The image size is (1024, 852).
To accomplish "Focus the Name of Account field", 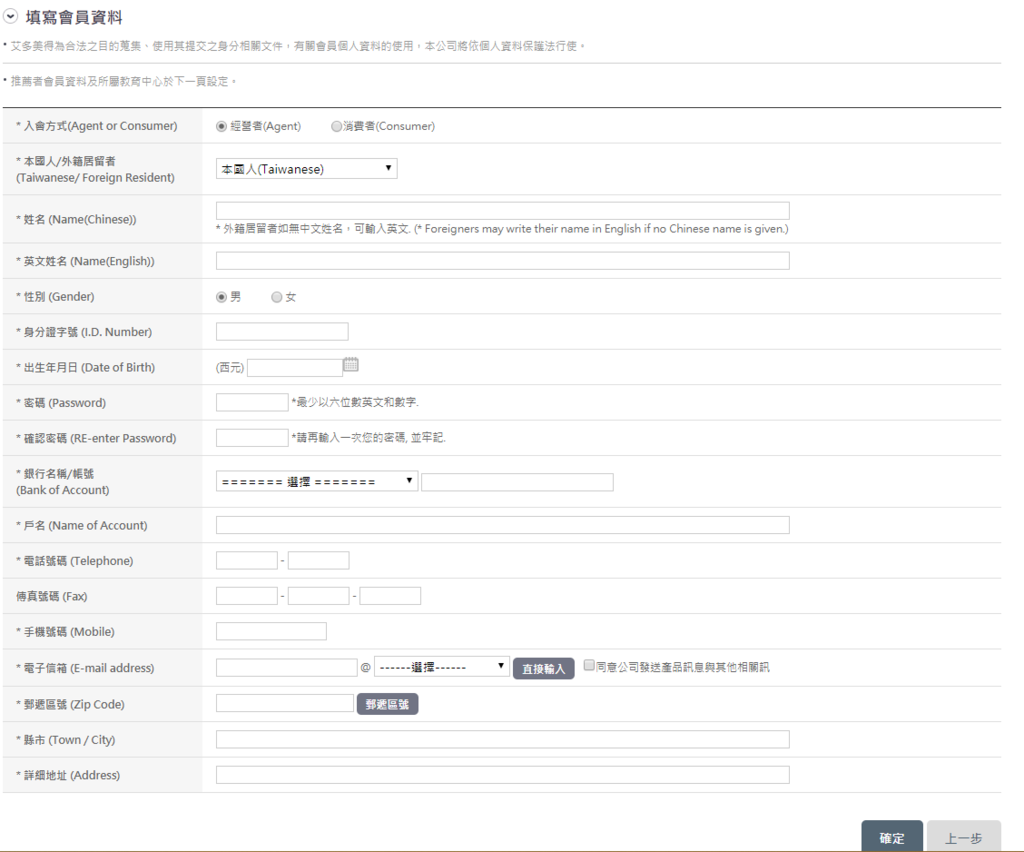I will (x=503, y=526).
